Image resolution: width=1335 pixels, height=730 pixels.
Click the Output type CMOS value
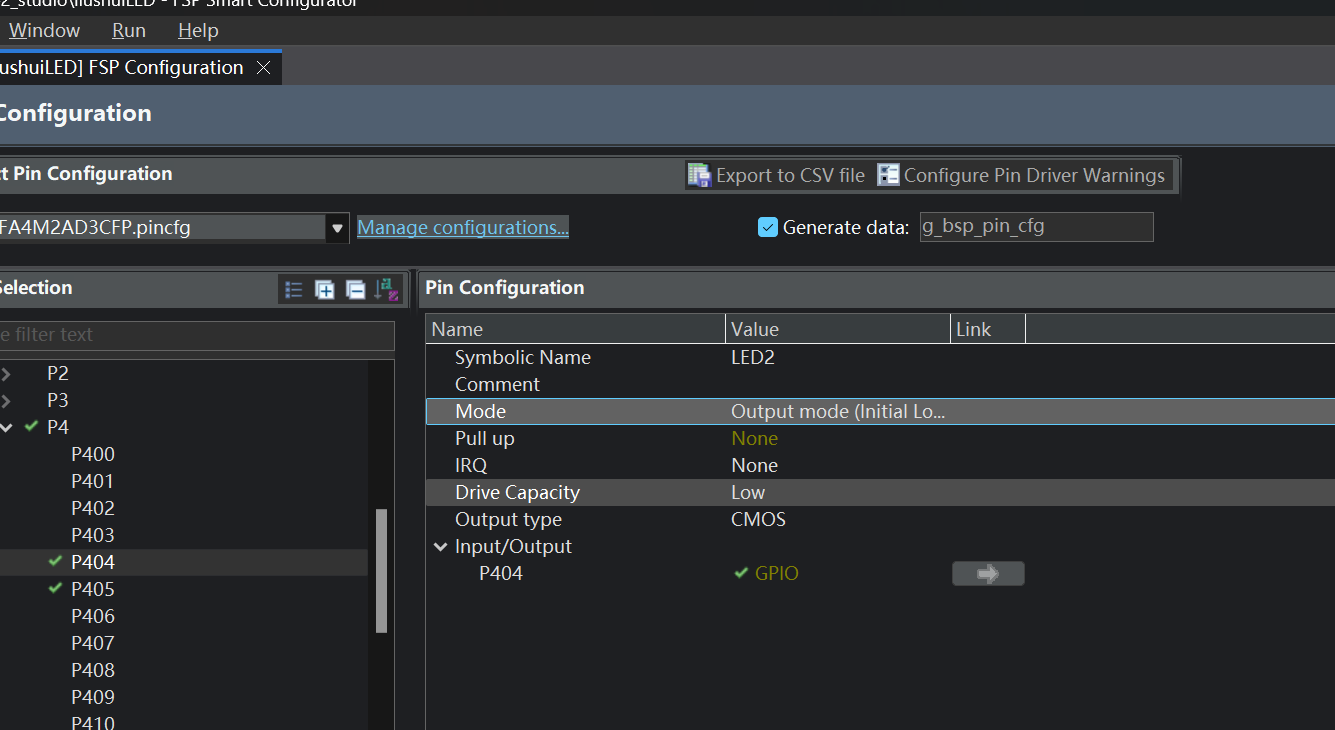(x=759, y=520)
